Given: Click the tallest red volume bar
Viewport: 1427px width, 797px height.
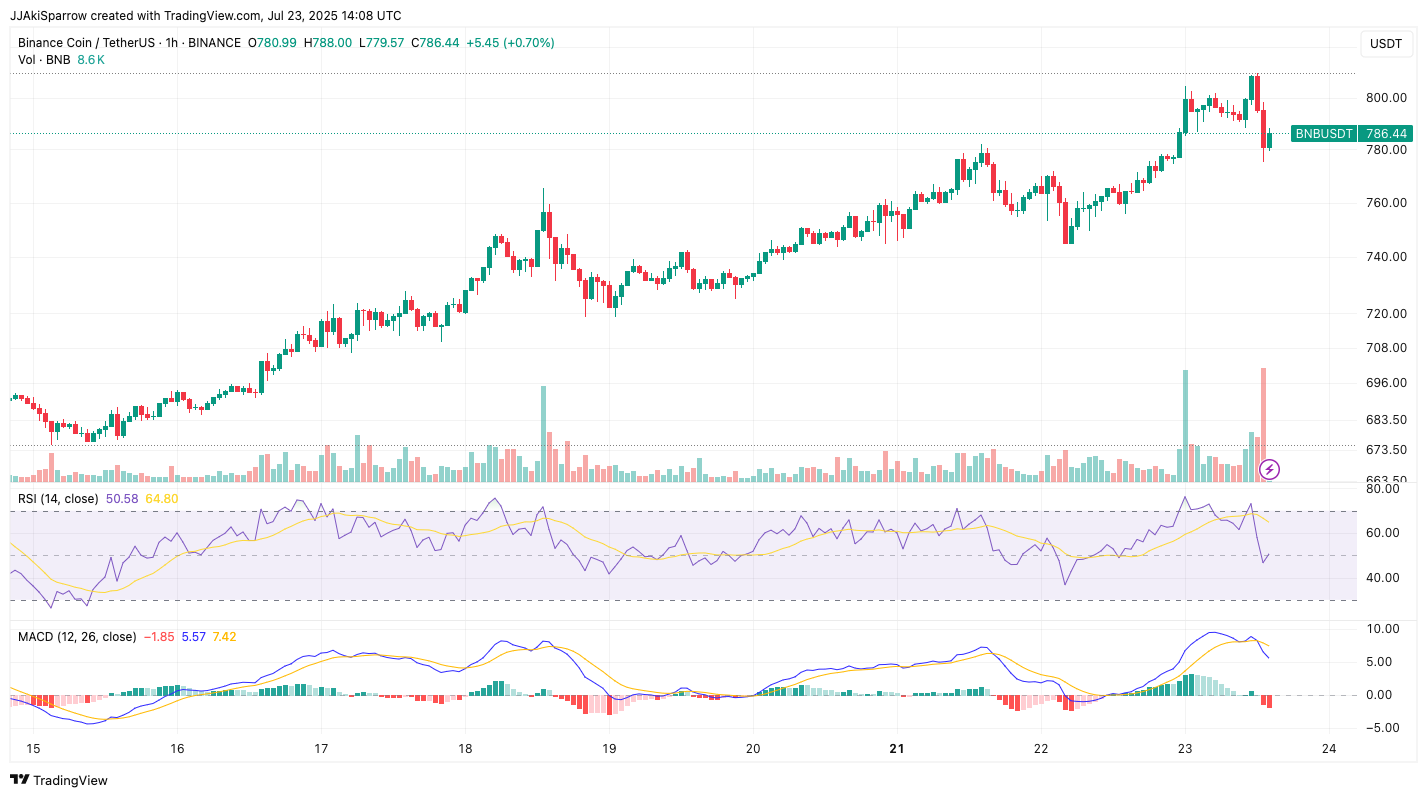Looking at the screenshot, I should point(1263,423).
